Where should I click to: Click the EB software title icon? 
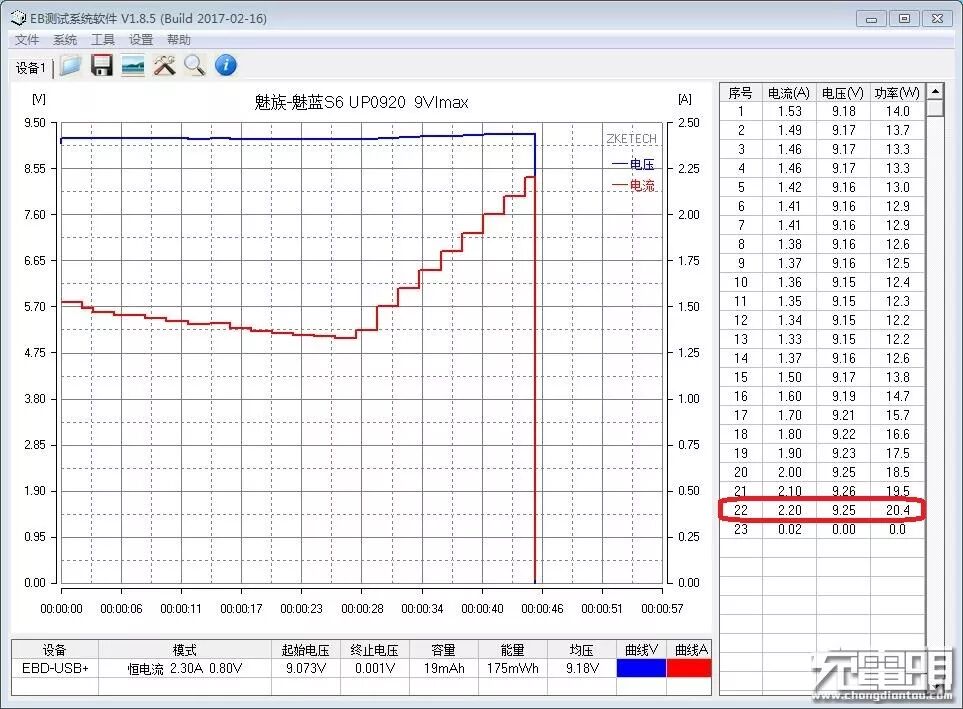click(18, 18)
